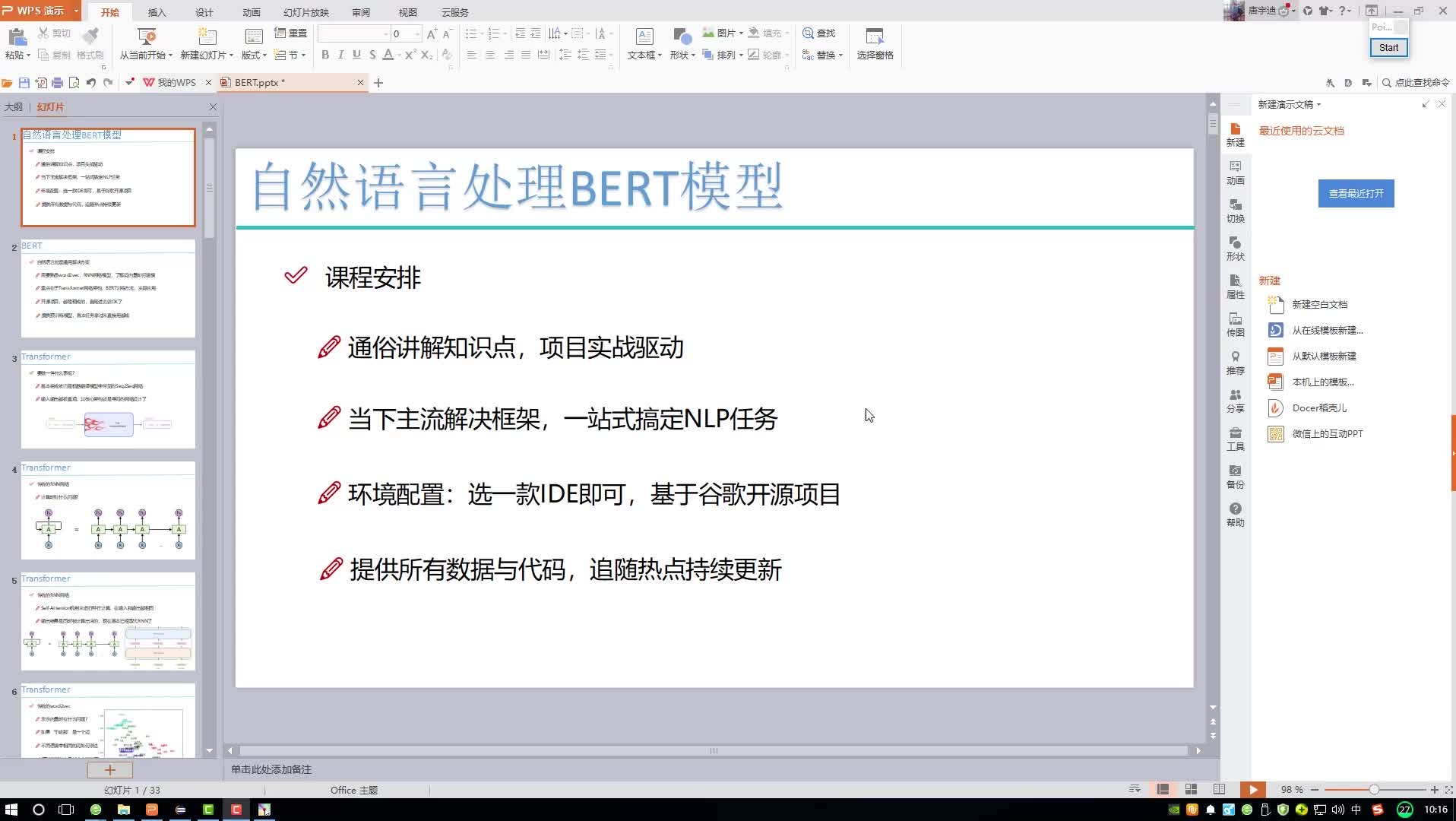Click the Find (查找) button
This screenshot has width=1456, height=821.
(x=819, y=33)
